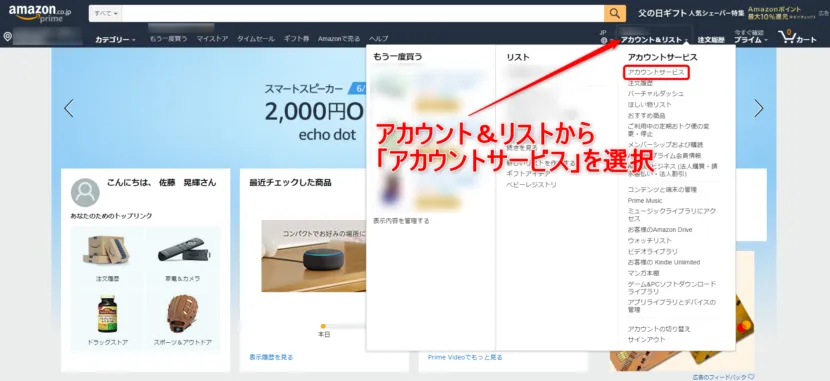
Task: Go to previous banner with left arrow
Action: 69,108
